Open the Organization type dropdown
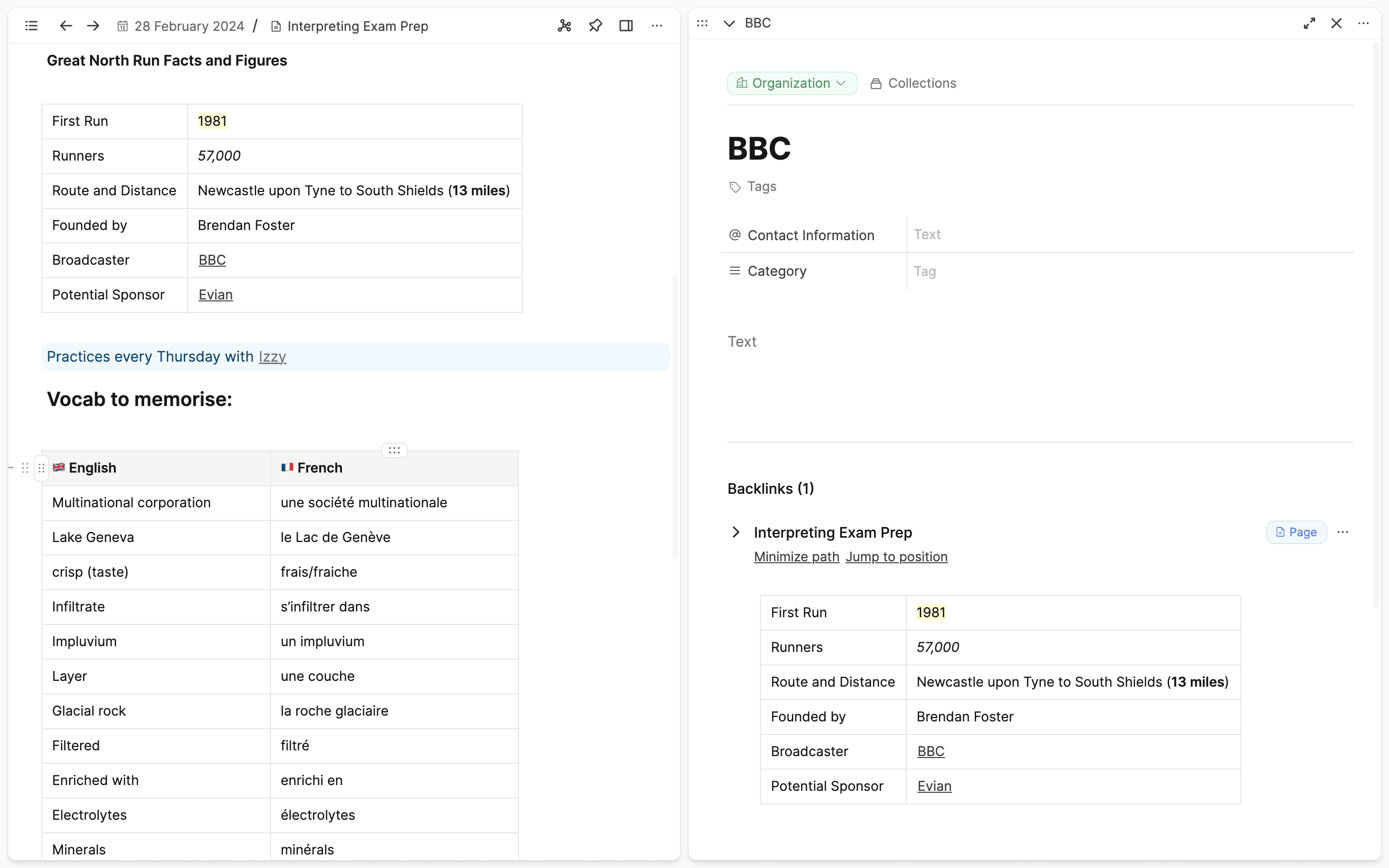Image resolution: width=1389 pixels, height=868 pixels. coord(791,83)
